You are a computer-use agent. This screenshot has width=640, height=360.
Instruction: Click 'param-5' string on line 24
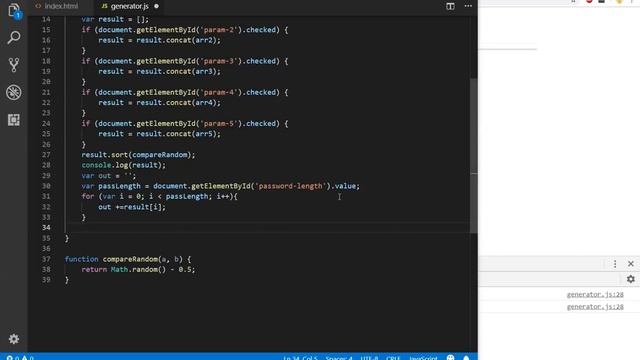tap(218, 123)
